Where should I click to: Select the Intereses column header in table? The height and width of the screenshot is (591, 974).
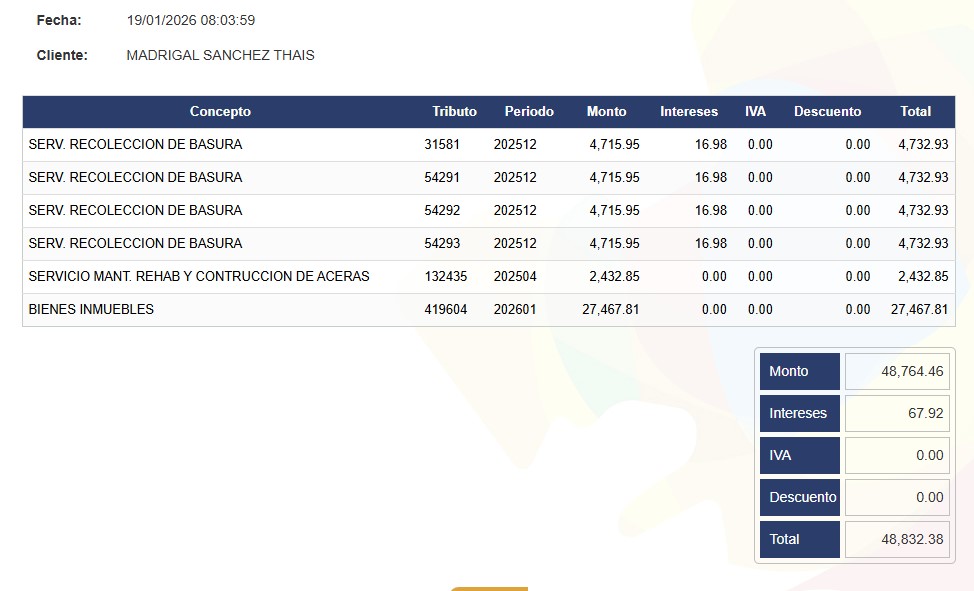(x=688, y=112)
